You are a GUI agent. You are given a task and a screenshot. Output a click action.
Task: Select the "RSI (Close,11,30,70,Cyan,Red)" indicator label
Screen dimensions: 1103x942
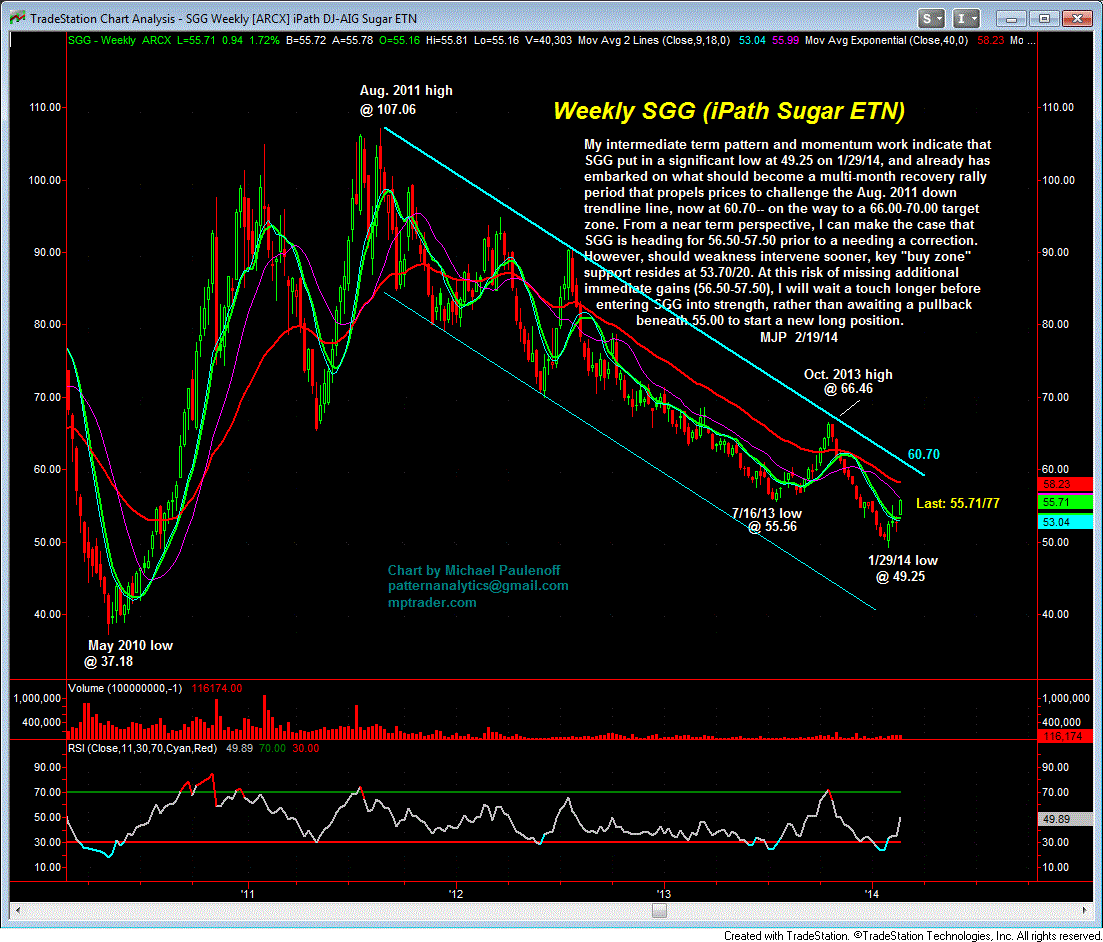142,749
